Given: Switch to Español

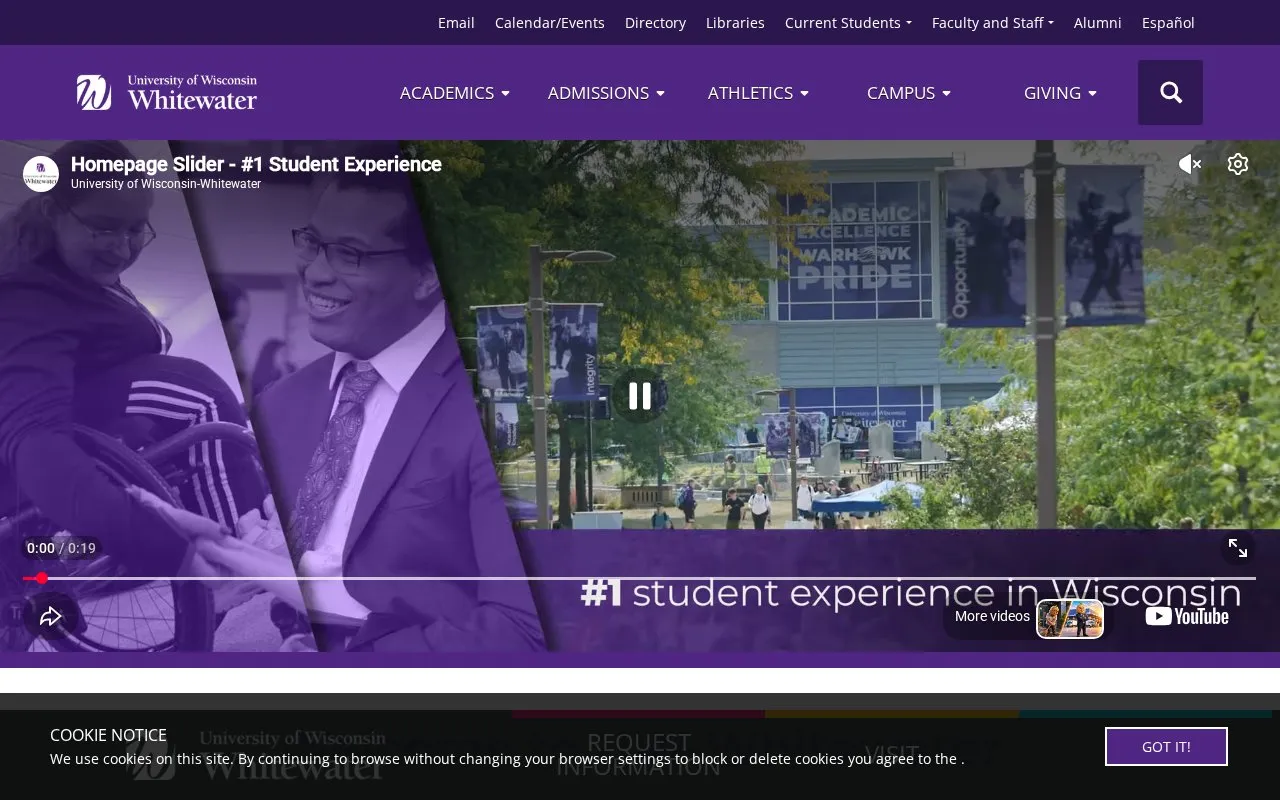Looking at the screenshot, I should click(x=1168, y=23).
